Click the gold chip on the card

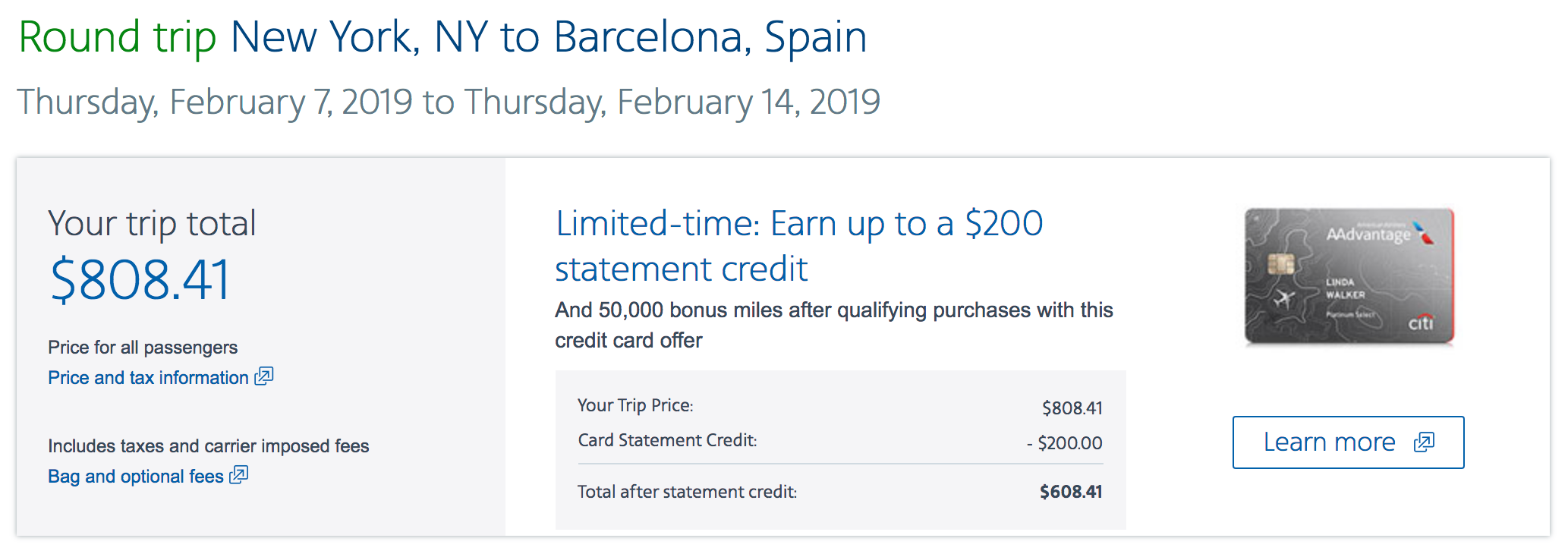[1281, 263]
